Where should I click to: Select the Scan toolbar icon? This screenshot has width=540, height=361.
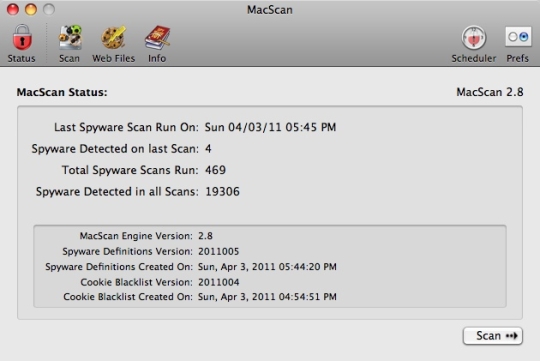(70, 38)
